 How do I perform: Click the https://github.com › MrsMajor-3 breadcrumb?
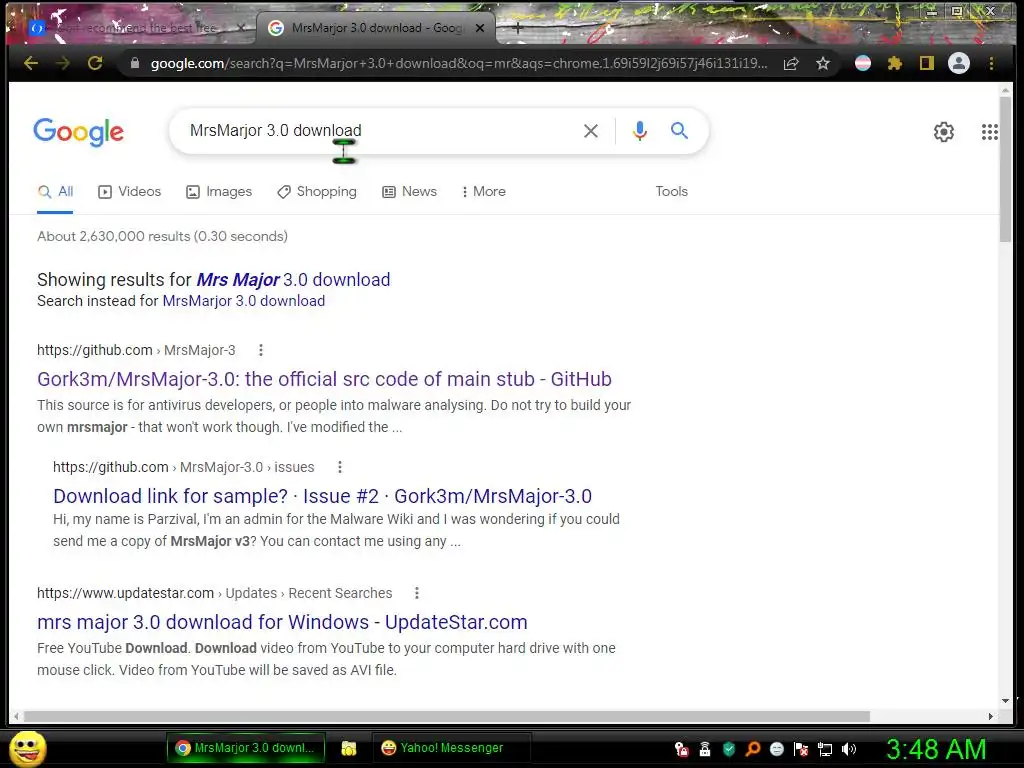click(136, 350)
